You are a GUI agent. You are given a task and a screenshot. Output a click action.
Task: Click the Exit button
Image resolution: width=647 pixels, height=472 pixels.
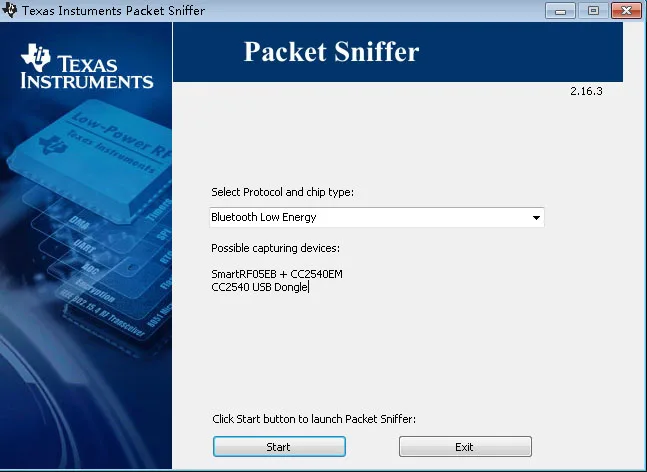465,446
